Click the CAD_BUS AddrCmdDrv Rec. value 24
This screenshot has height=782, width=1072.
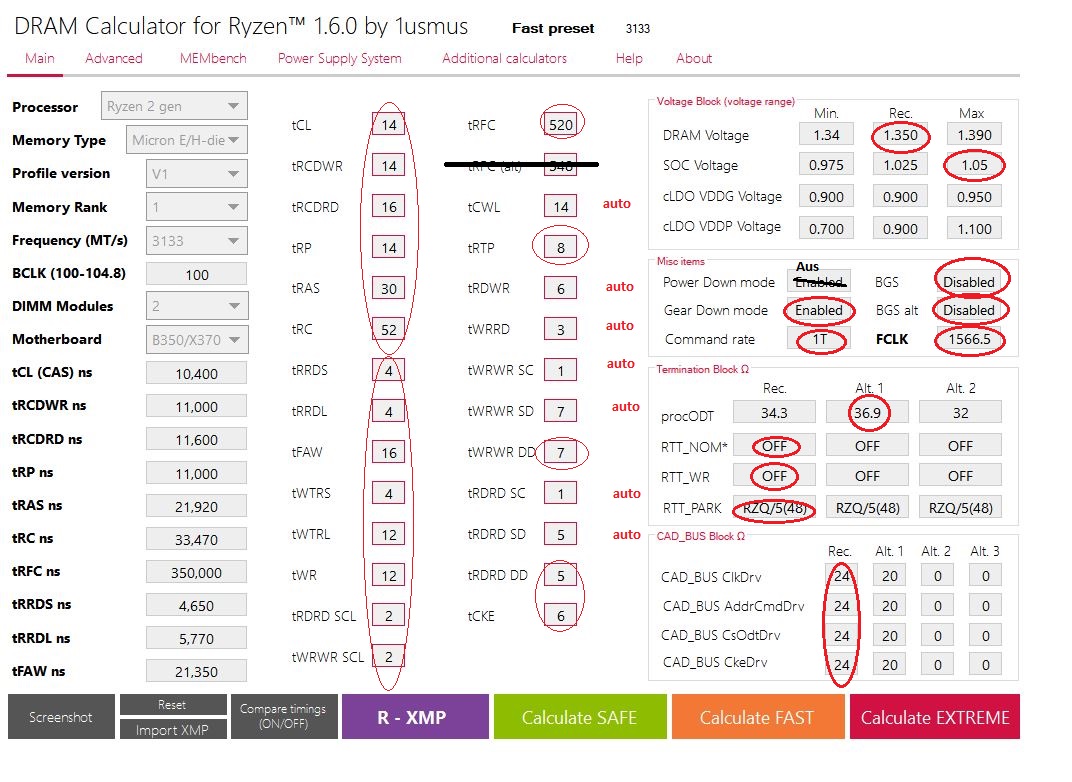tap(842, 606)
